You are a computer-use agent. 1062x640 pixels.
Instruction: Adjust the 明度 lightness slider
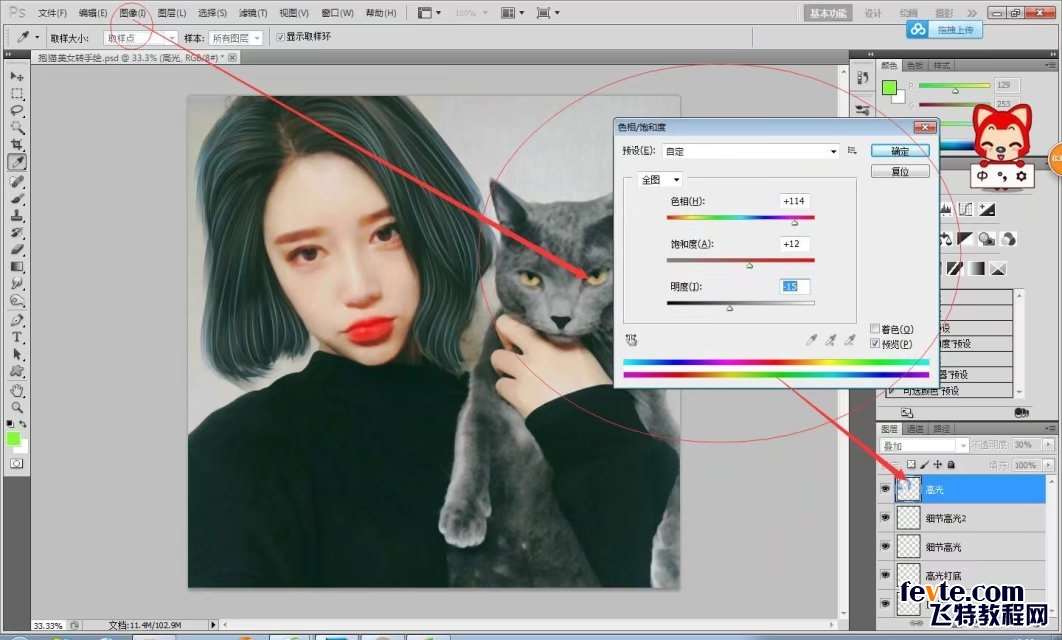point(729,307)
